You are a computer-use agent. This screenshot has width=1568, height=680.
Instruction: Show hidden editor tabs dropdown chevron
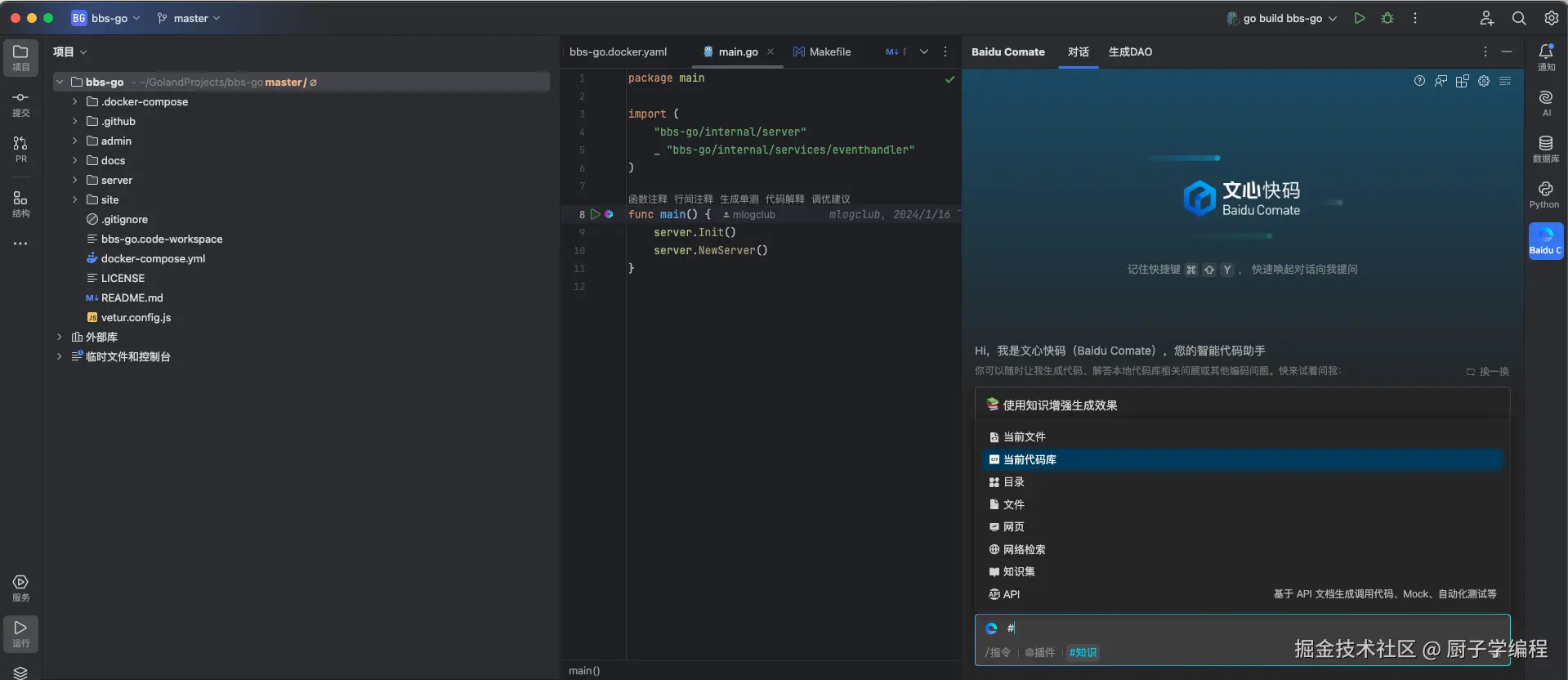click(924, 51)
